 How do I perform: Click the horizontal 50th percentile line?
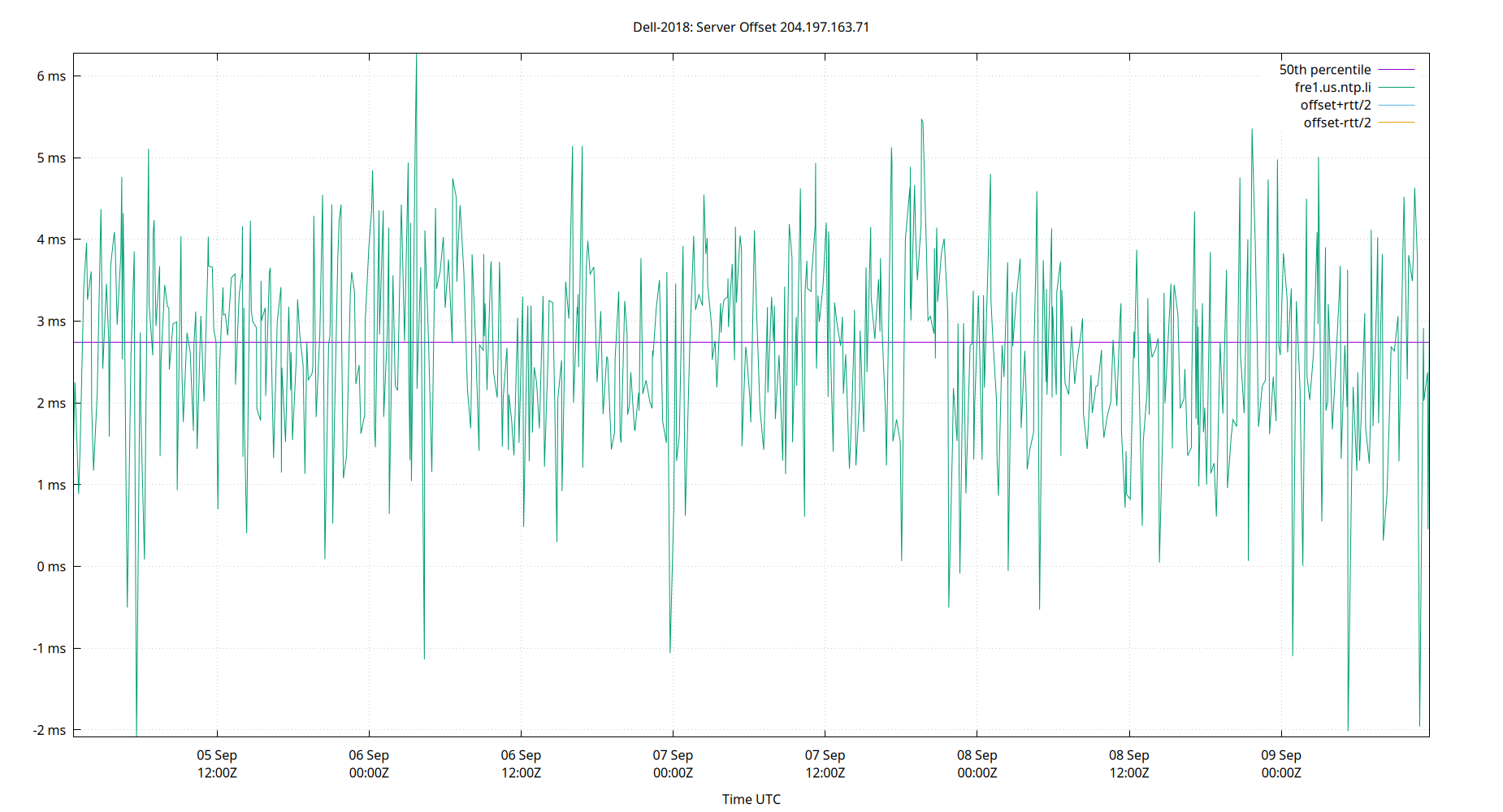569,342
